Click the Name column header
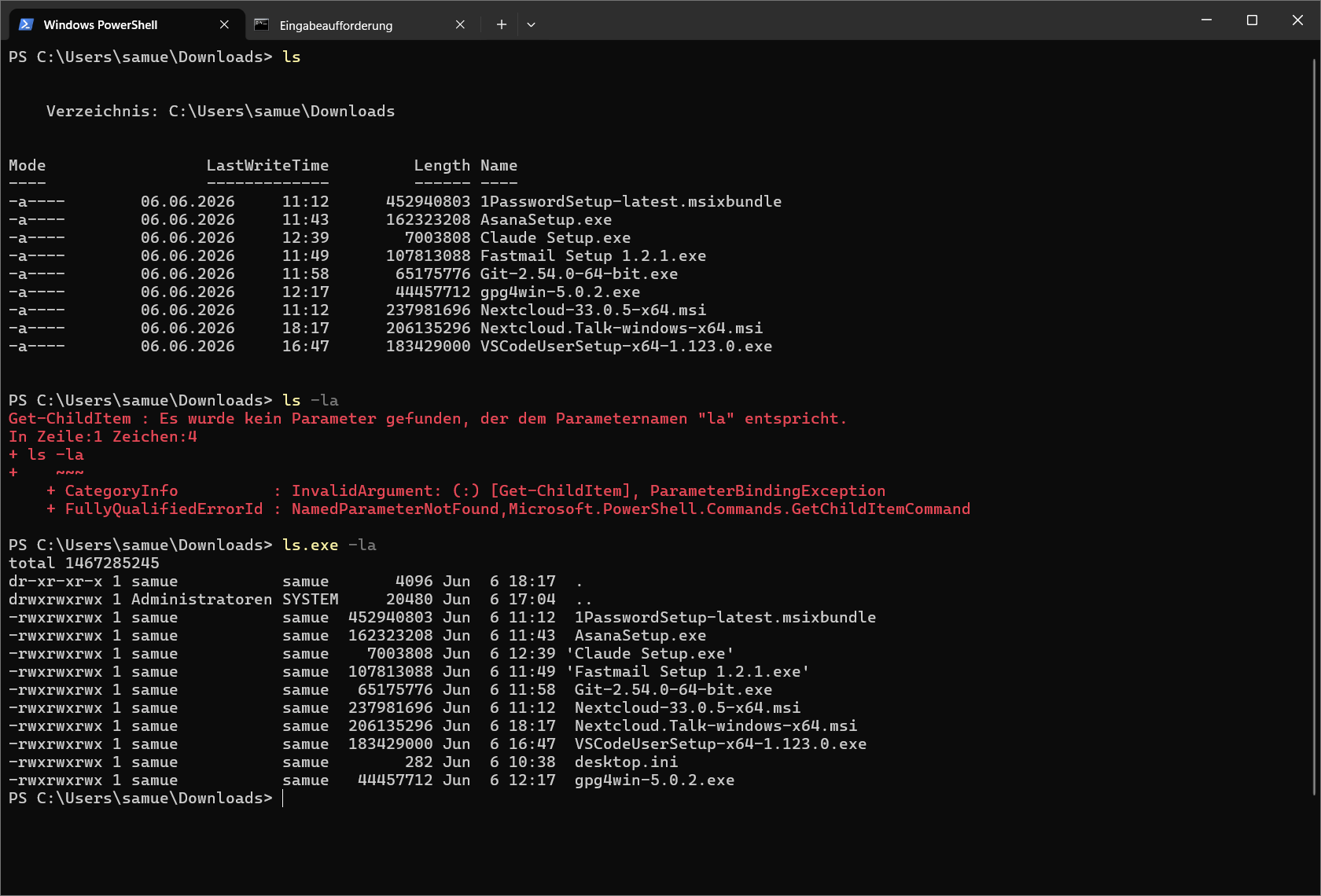 [499, 165]
